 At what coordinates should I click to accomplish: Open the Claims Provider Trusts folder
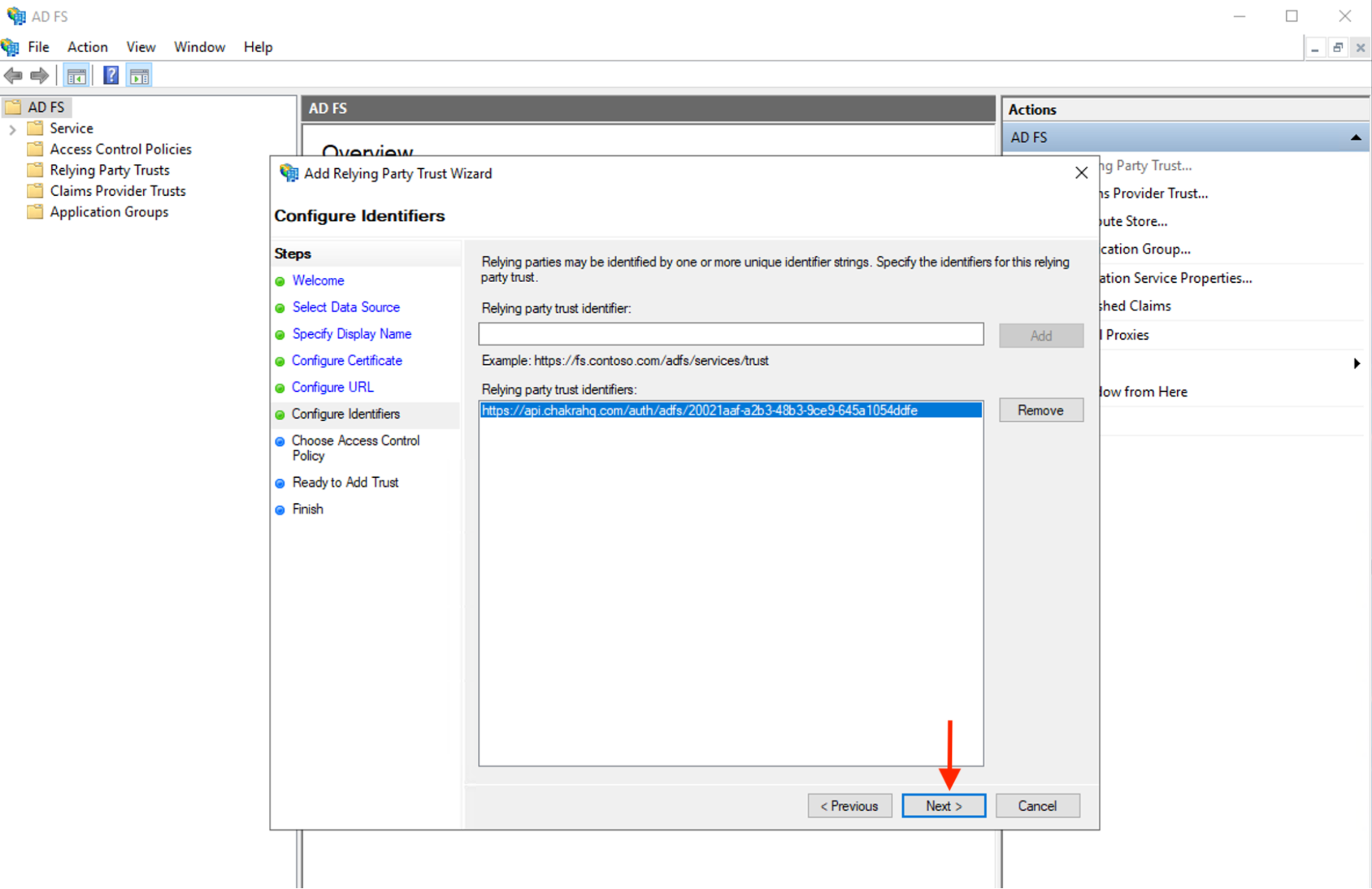tap(117, 191)
